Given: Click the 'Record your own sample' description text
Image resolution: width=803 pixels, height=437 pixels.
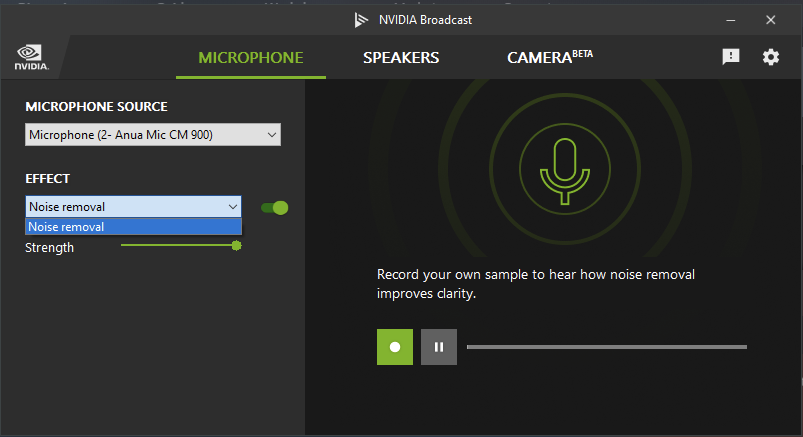Looking at the screenshot, I should (x=536, y=284).
